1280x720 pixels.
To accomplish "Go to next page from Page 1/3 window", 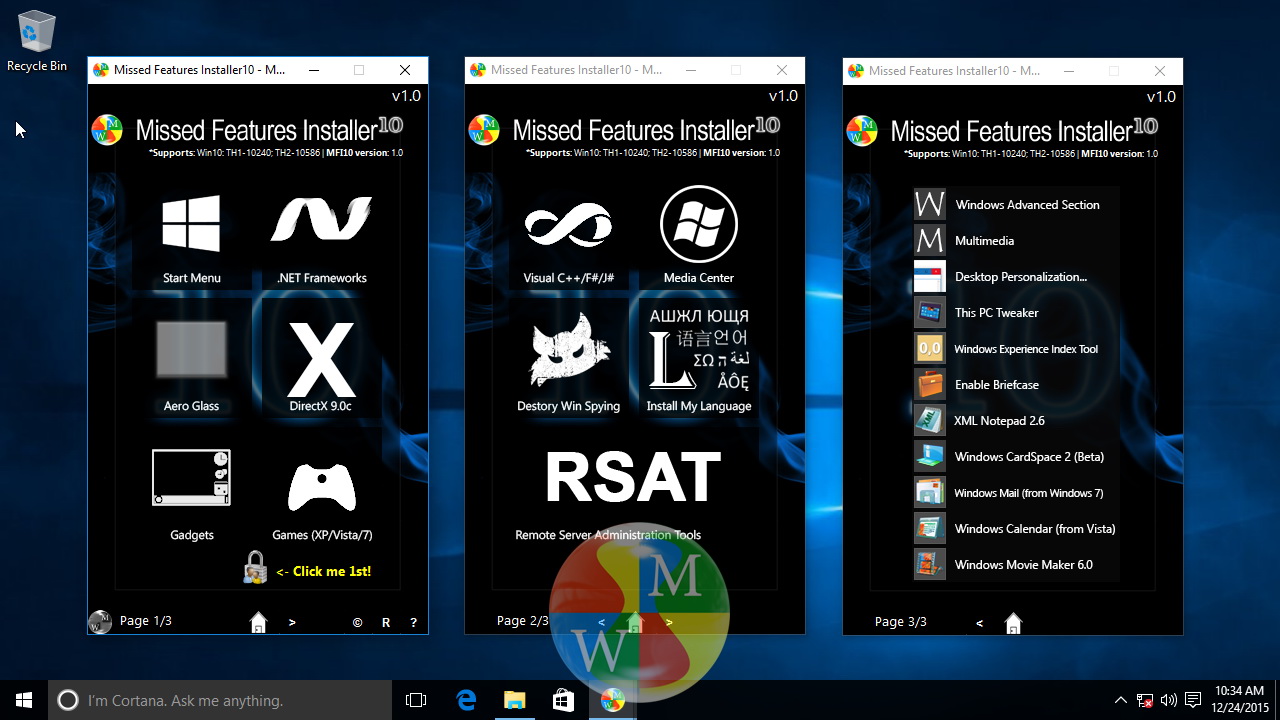I will pyautogui.click(x=292, y=622).
